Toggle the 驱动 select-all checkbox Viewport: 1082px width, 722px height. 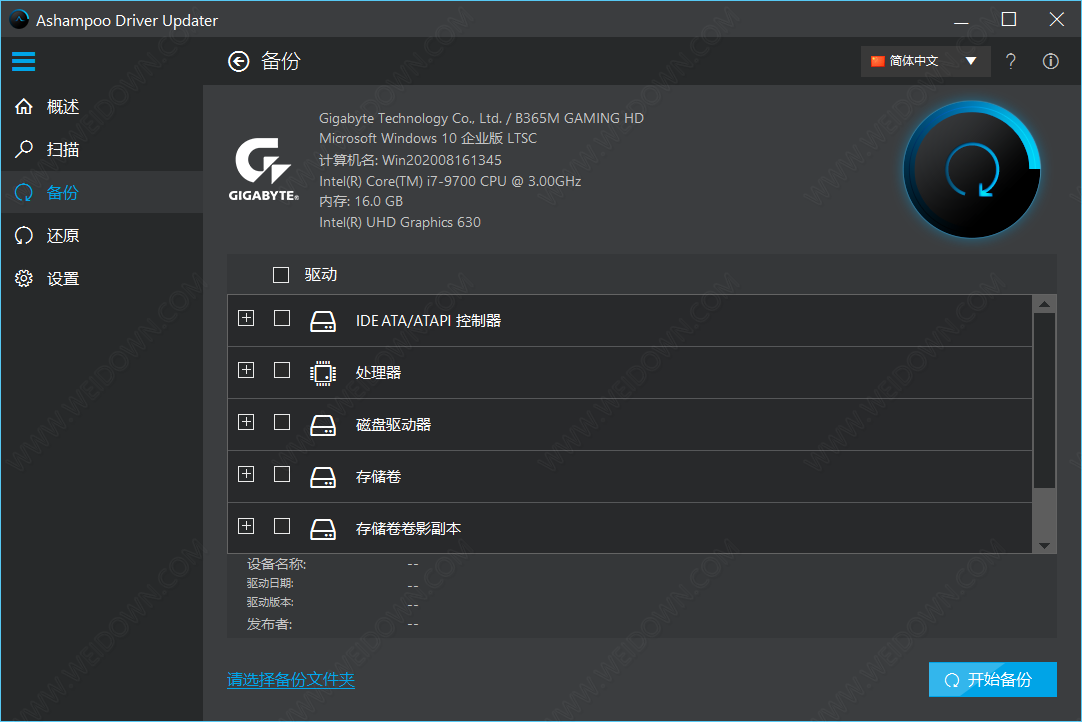point(281,275)
